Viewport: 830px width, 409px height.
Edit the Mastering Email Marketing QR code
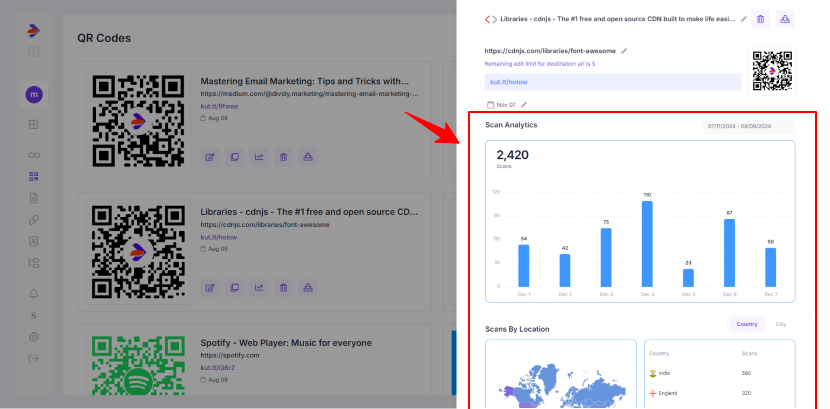coord(210,157)
